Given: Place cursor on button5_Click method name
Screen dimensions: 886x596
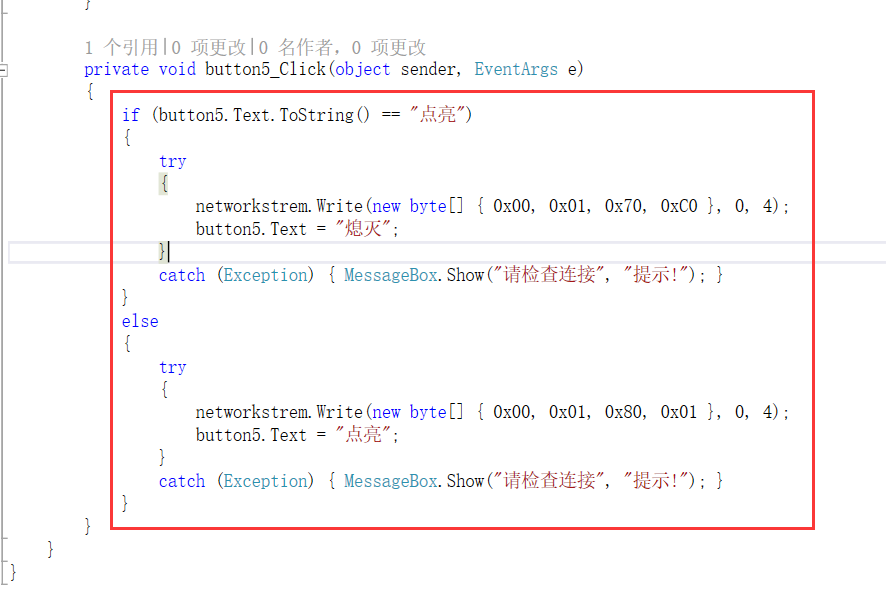Looking at the screenshot, I should coord(265,69).
